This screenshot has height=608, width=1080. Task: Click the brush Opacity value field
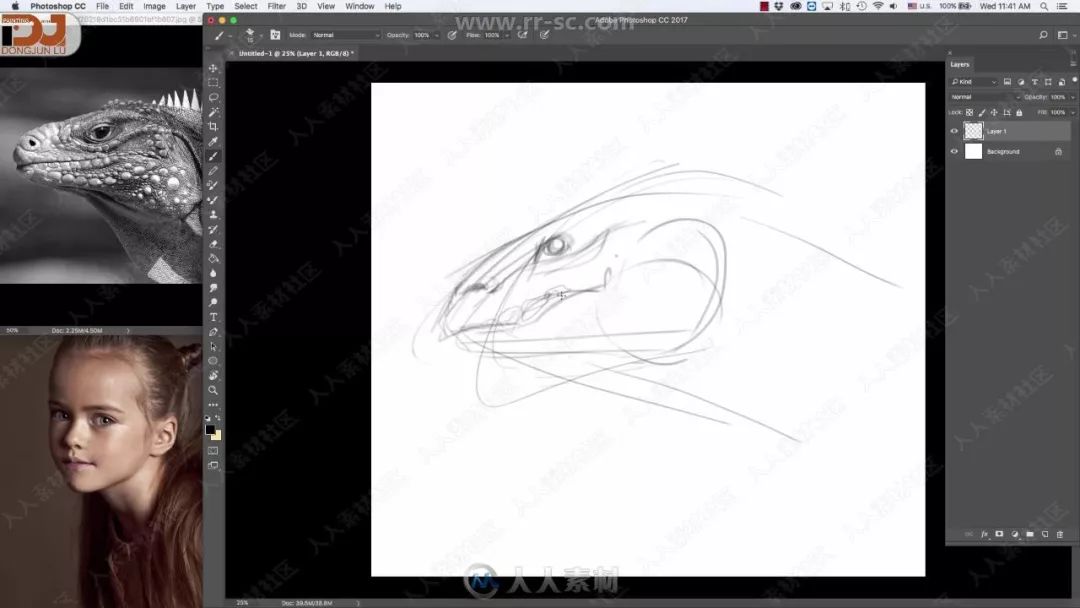click(423, 35)
